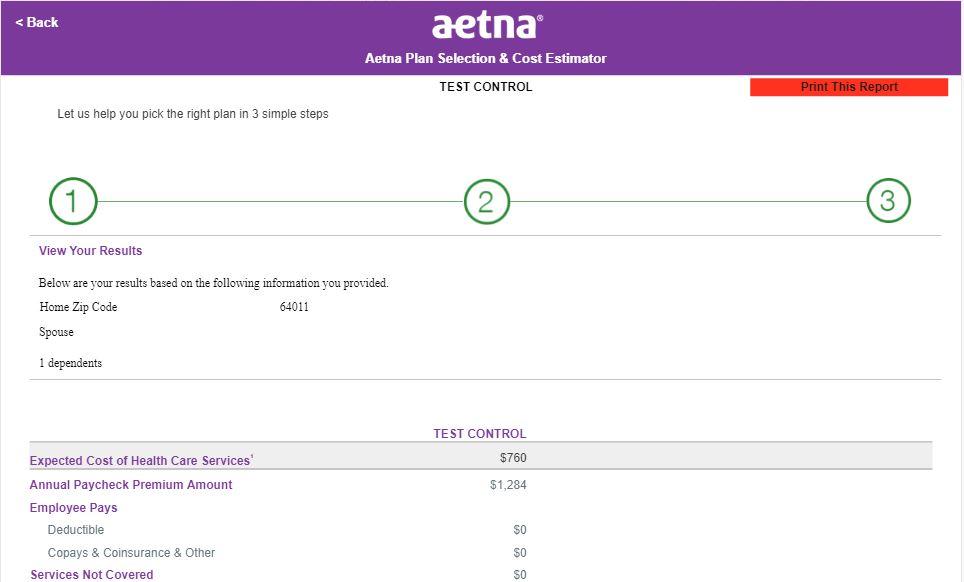Click the Employee Pays row label
The width and height of the screenshot is (964, 582).
pos(73,508)
